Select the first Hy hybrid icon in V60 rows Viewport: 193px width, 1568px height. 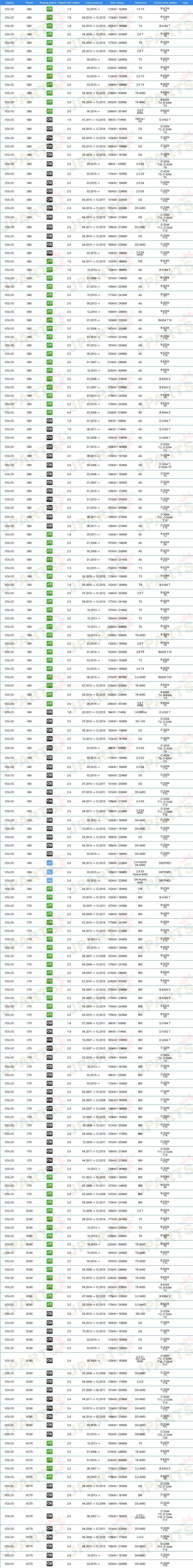point(49,863)
